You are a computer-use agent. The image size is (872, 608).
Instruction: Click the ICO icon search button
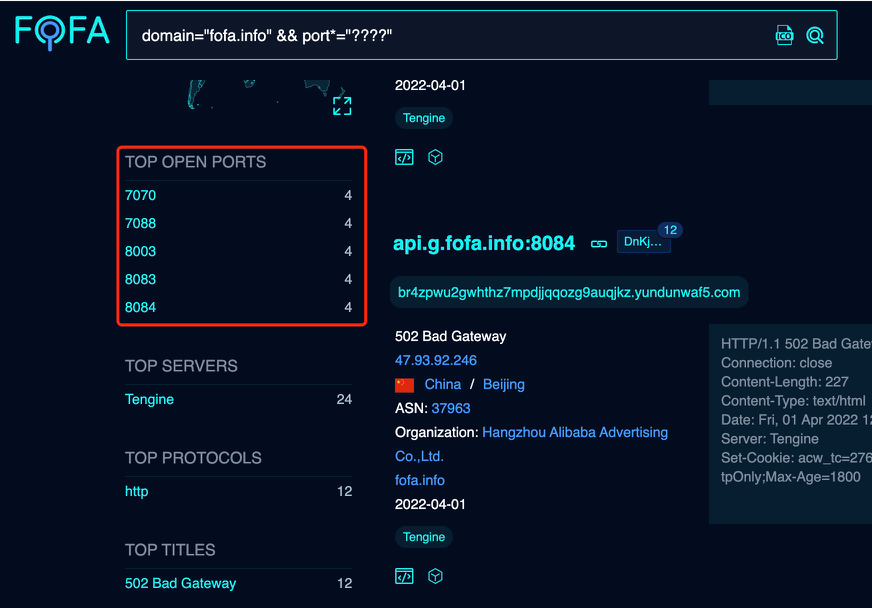(785, 36)
